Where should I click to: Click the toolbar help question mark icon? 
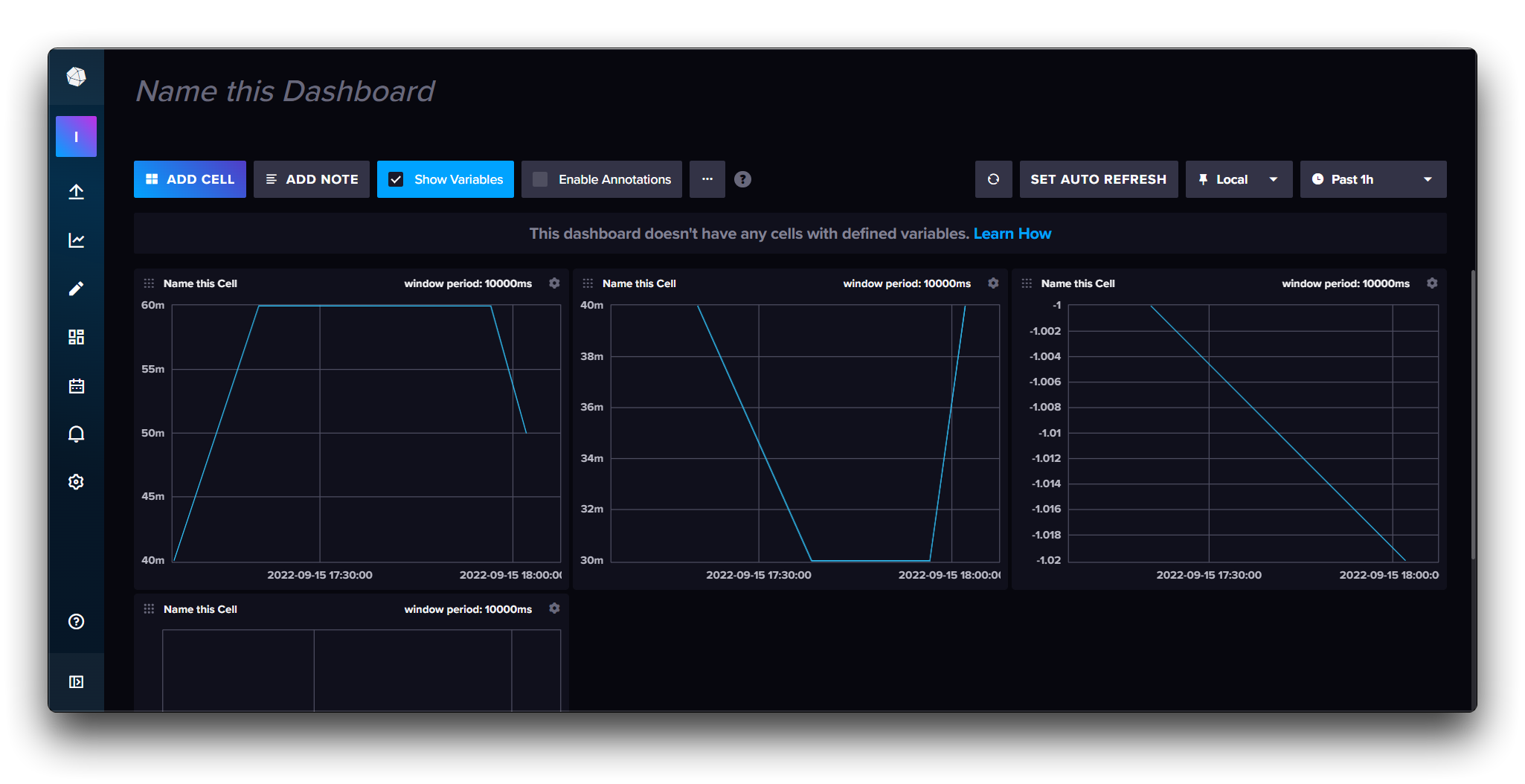pyautogui.click(x=742, y=179)
